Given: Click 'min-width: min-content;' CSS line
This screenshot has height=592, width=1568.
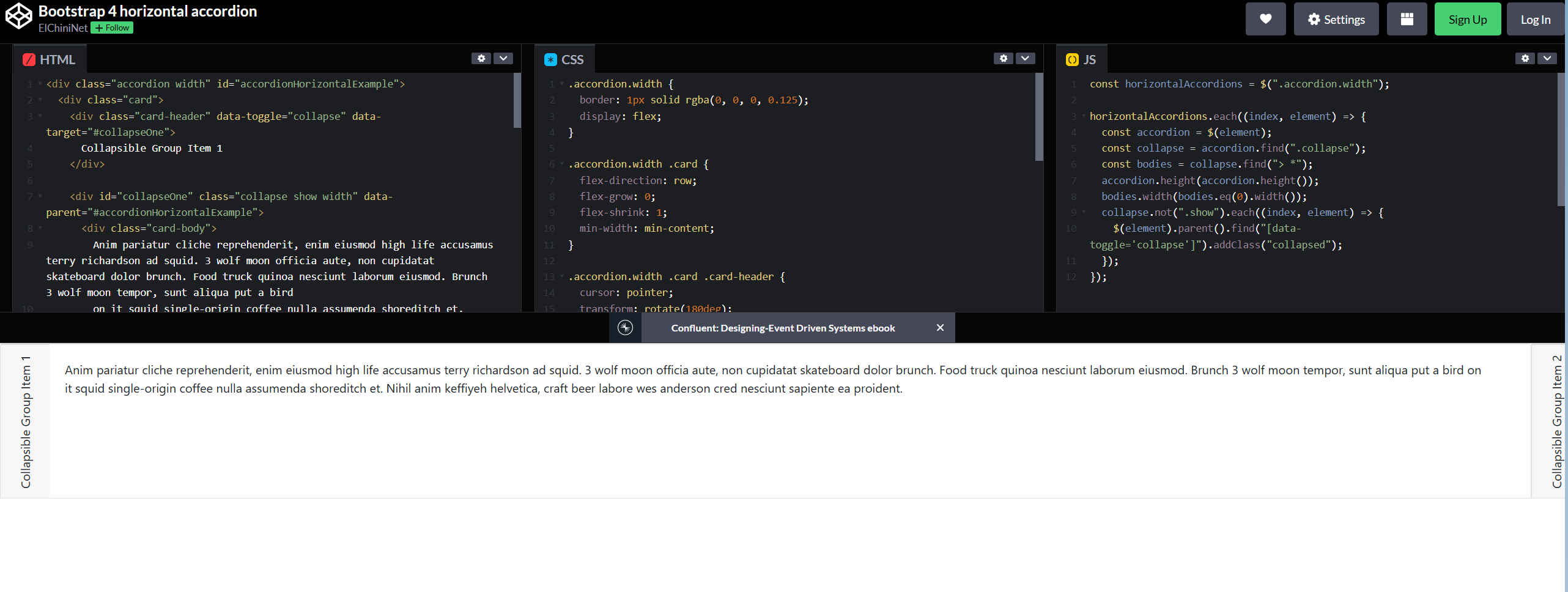Looking at the screenshot, I should [x=646, y=228].
